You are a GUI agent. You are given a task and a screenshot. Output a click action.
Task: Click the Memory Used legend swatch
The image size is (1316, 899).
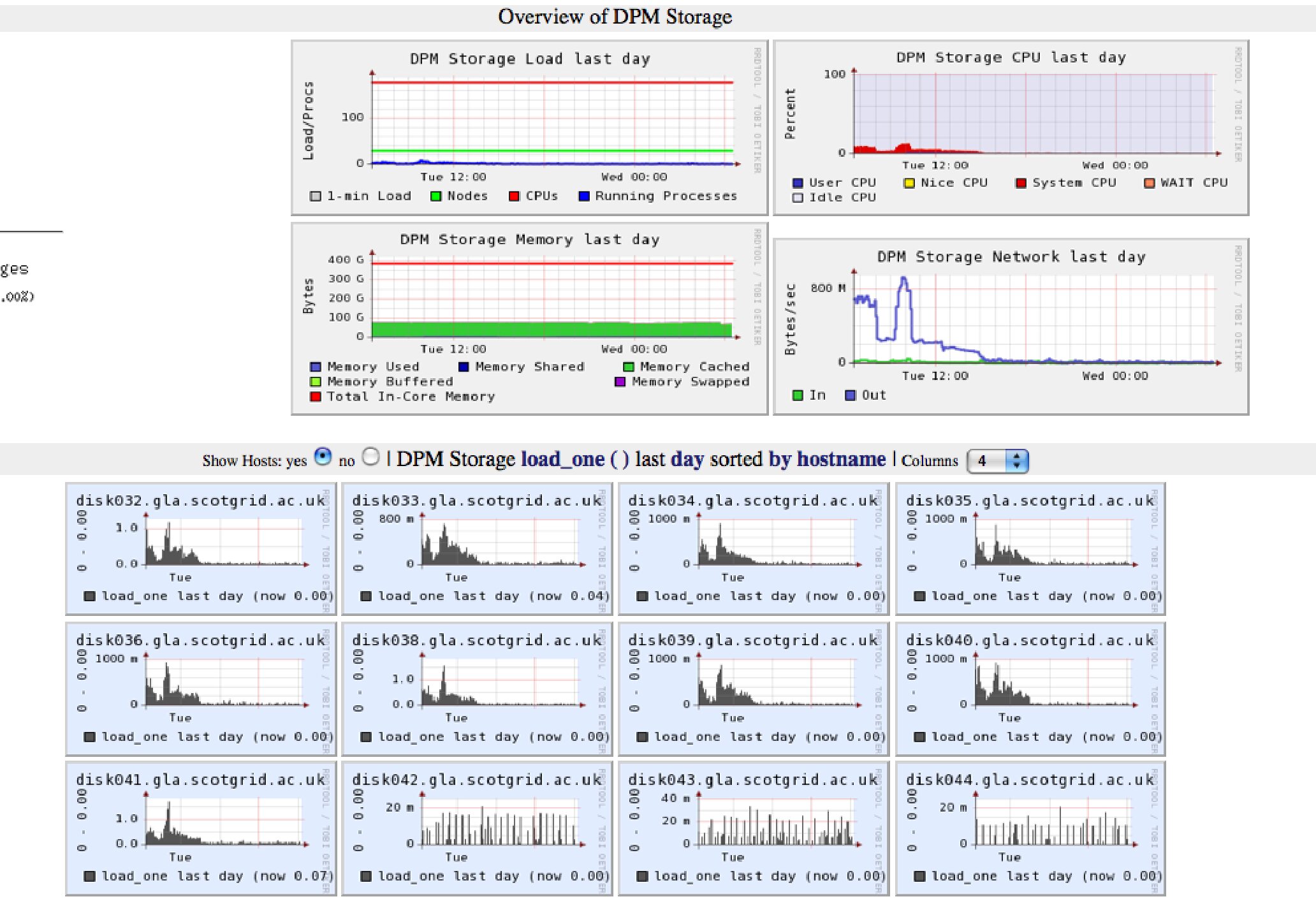[315, 367]
